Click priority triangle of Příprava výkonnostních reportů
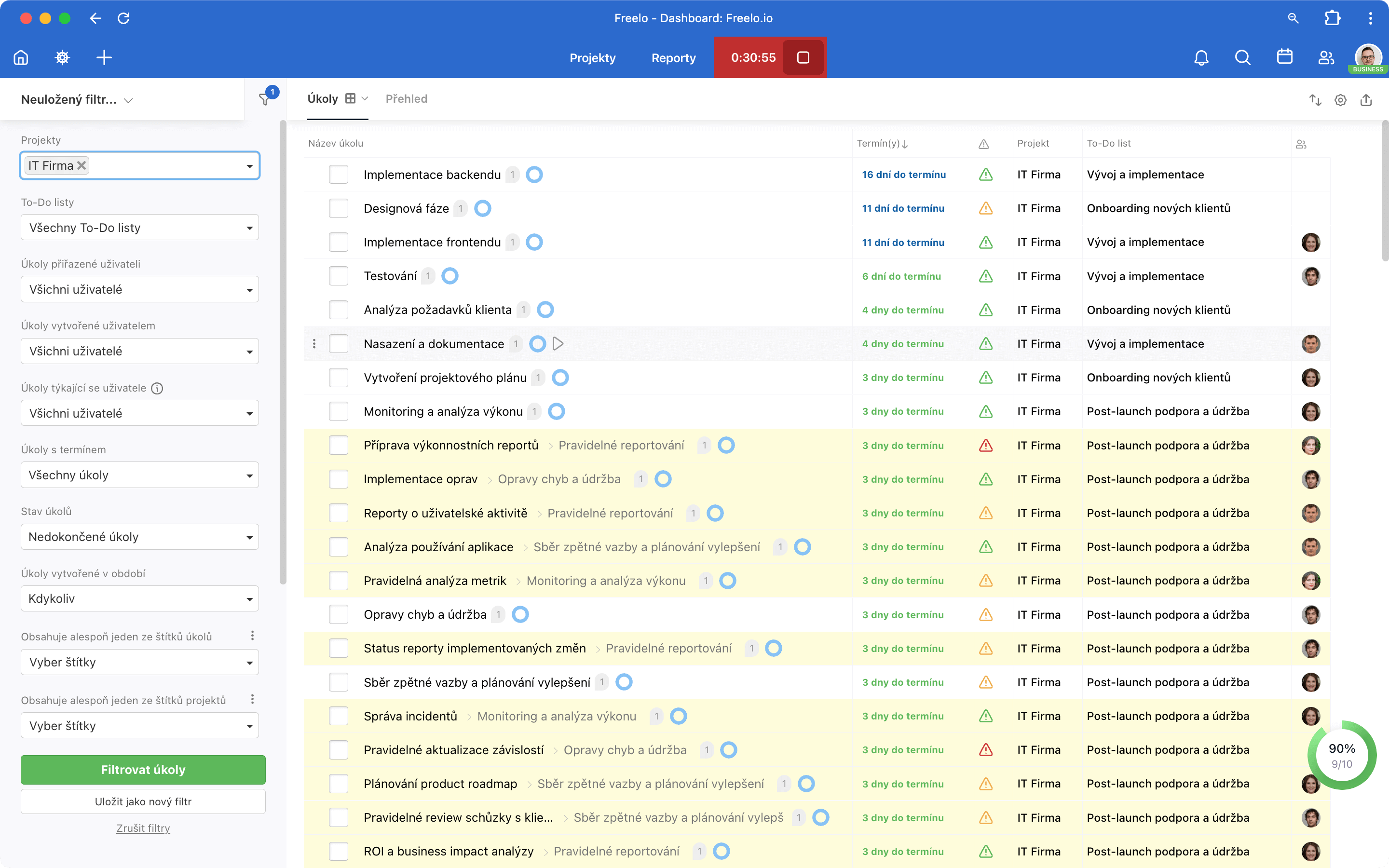This screenshot has height=868, width=1389. 985,446
